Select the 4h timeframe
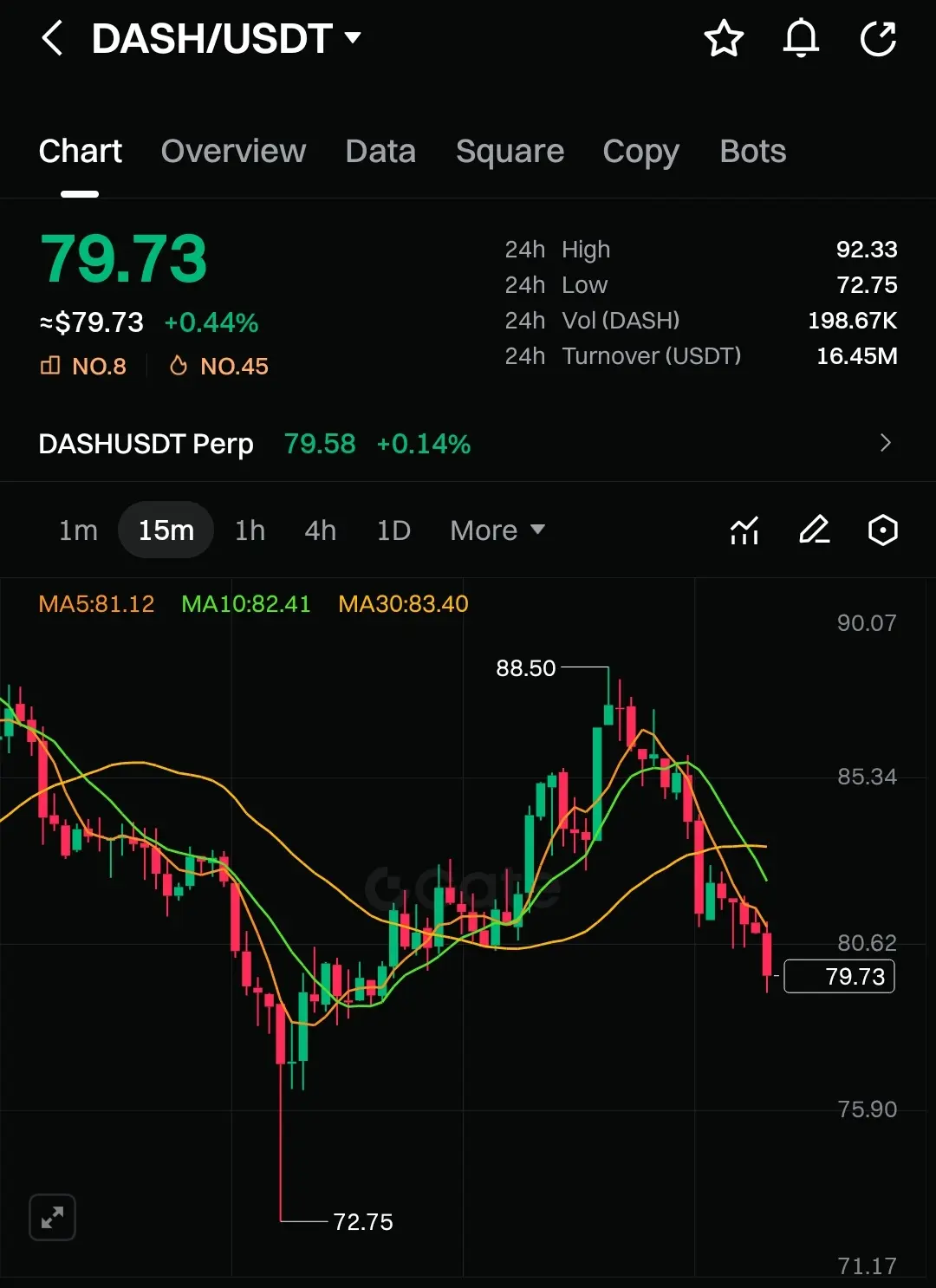936x1288 pixels. (320, 530)
